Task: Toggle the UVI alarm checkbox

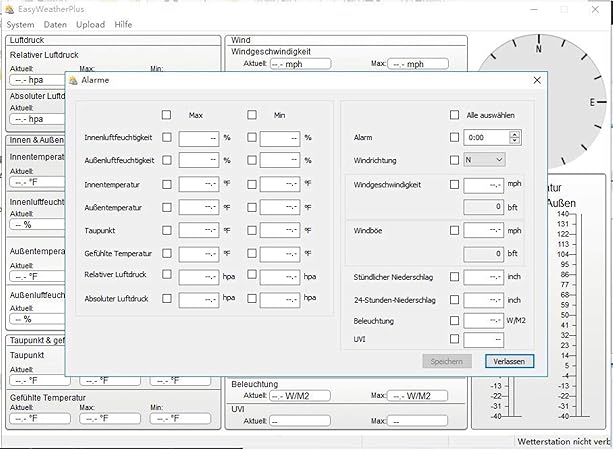Action: pos(455,340)
